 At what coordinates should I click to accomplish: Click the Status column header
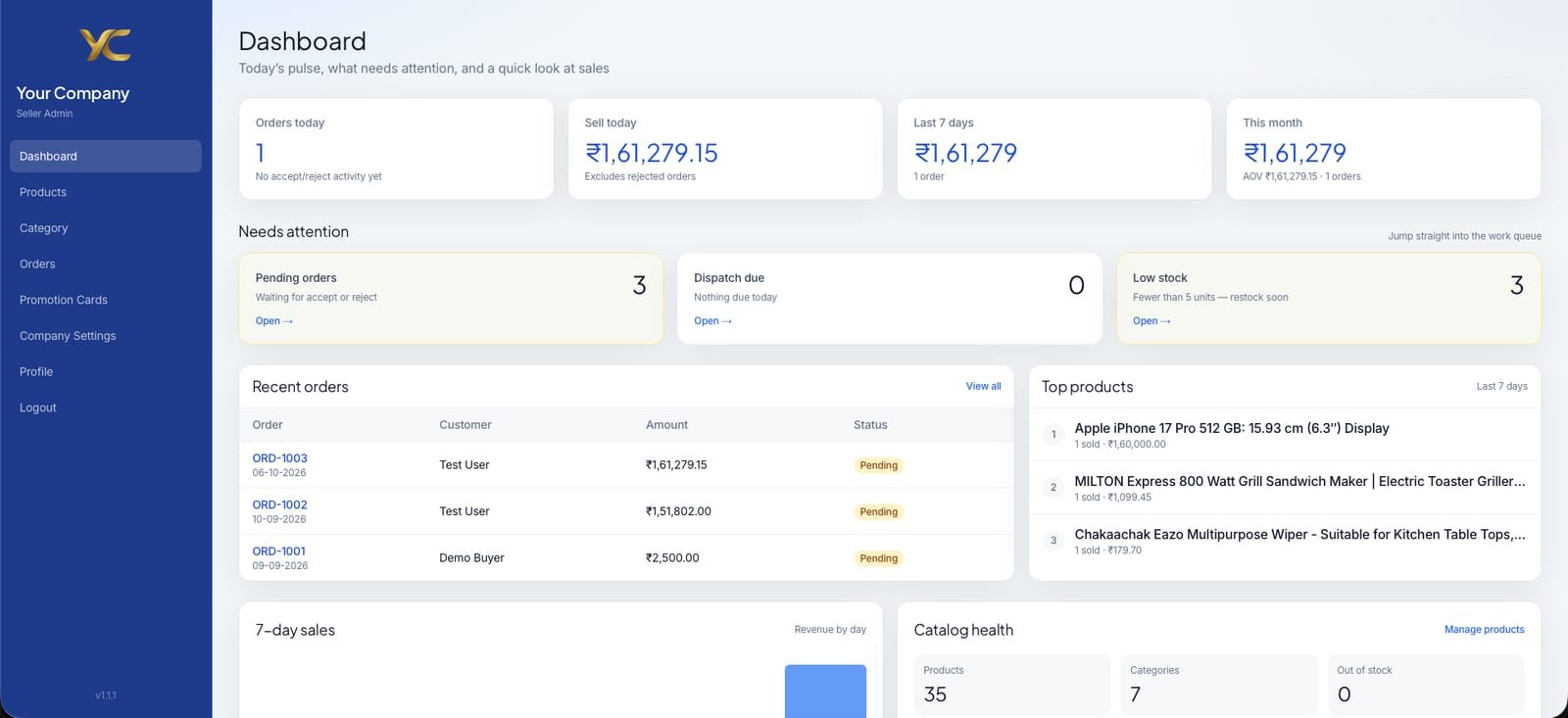tap(870, 425)
